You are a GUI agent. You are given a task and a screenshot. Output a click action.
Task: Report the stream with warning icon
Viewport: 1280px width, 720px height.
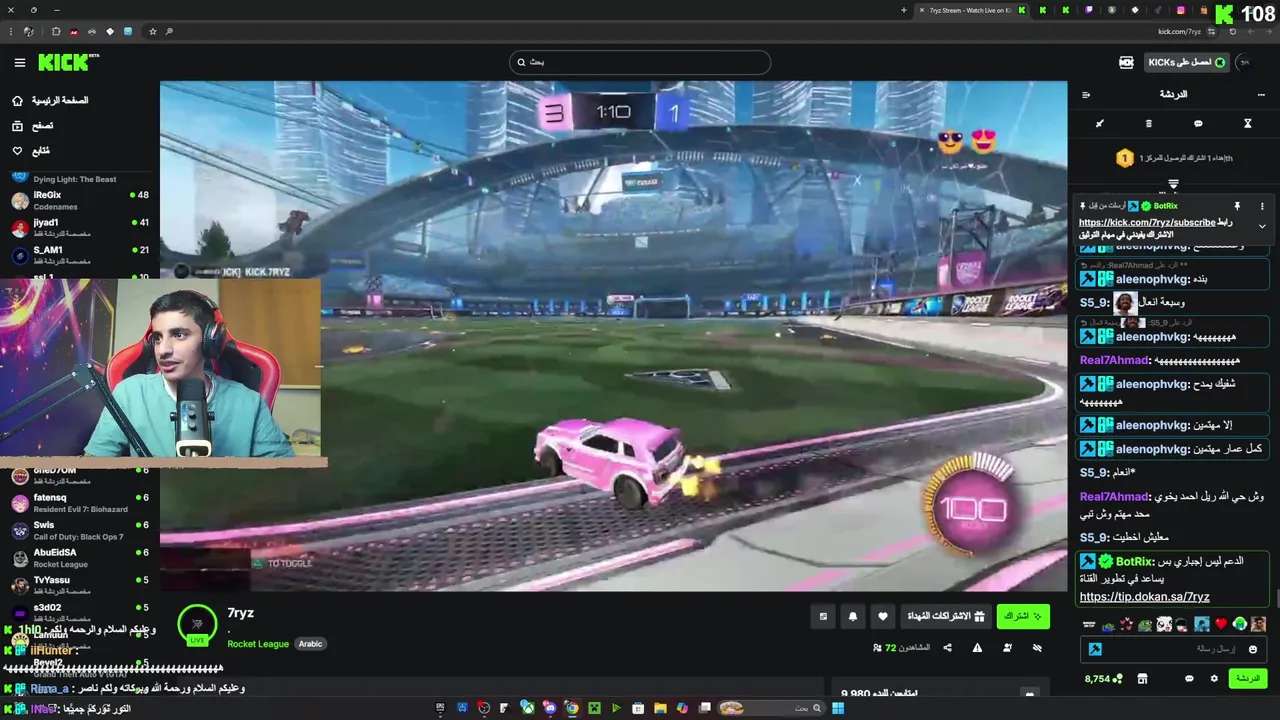coord(977,648)
